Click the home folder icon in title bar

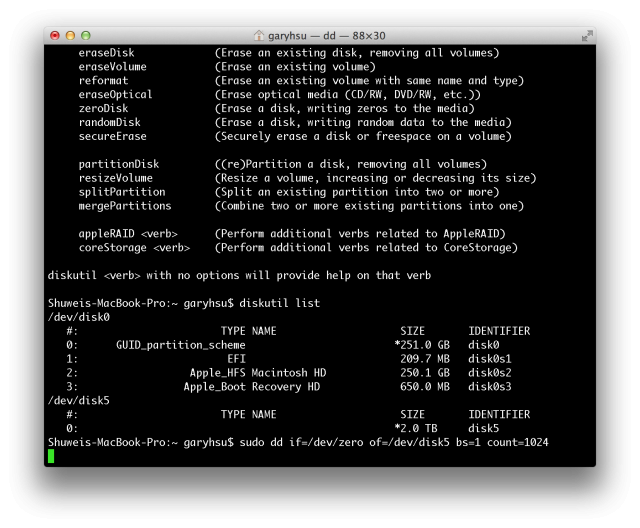[258, 35]
